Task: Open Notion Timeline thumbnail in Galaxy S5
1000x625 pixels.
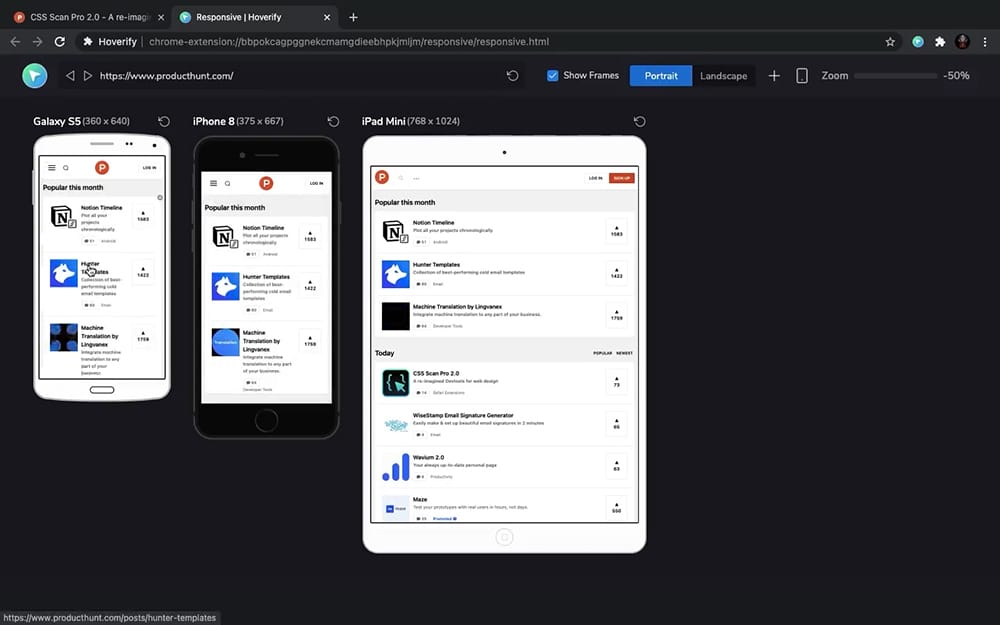Action: tap(64, 217)
